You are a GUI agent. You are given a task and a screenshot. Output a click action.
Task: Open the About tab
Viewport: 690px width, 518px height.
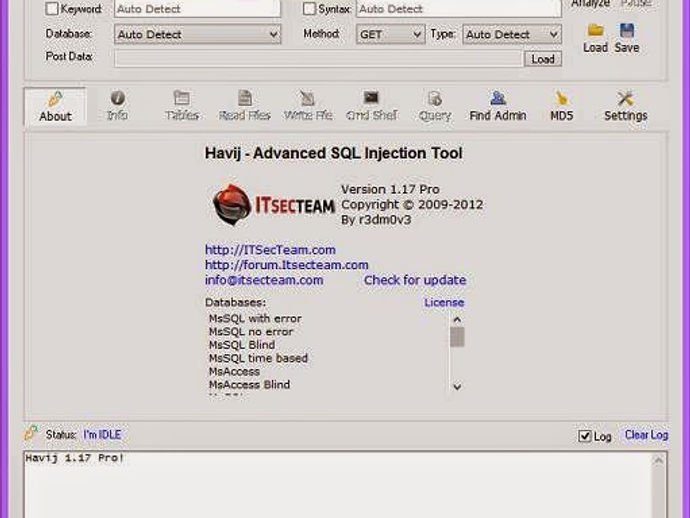pos(55,107)
